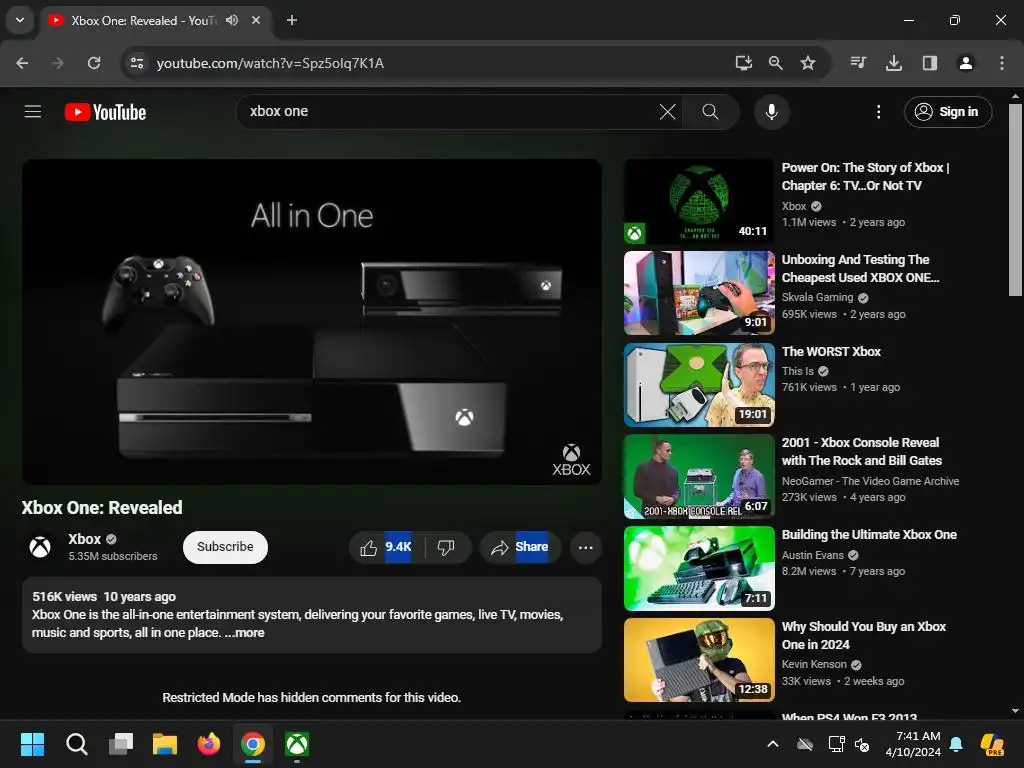Click the browser address bar URL
1024x768 pixels.
click(x=270, y=63)
